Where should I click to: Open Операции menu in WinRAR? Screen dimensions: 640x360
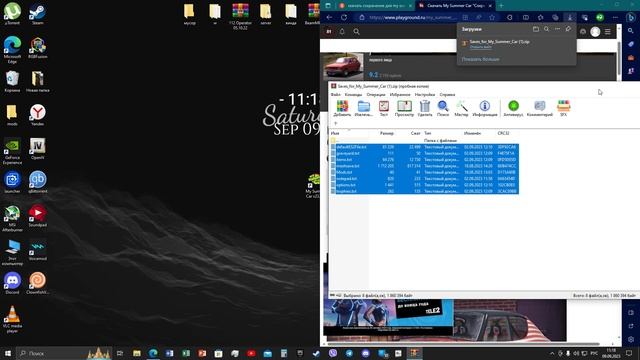pos(376,94)
